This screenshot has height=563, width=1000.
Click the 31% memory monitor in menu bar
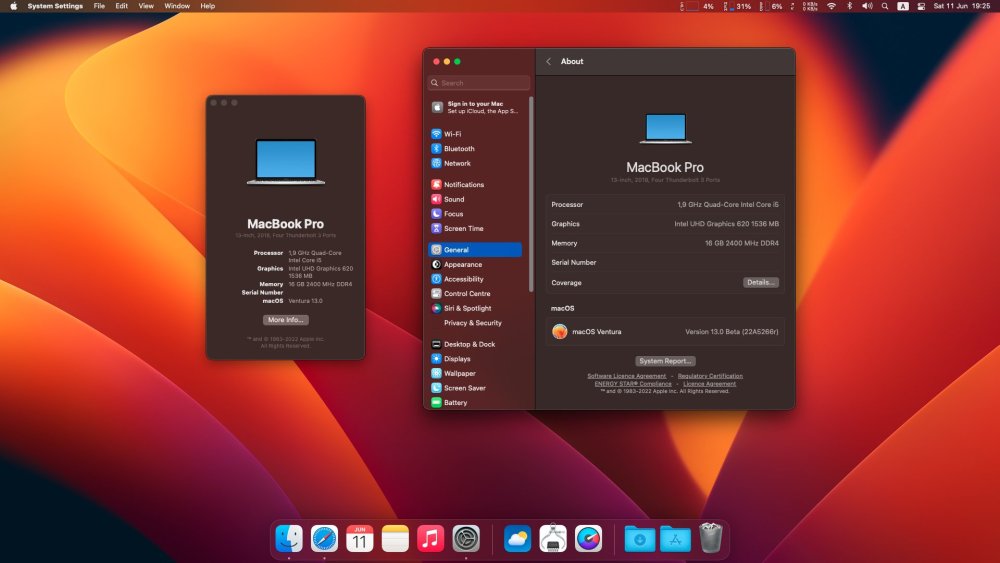(737, 6)
